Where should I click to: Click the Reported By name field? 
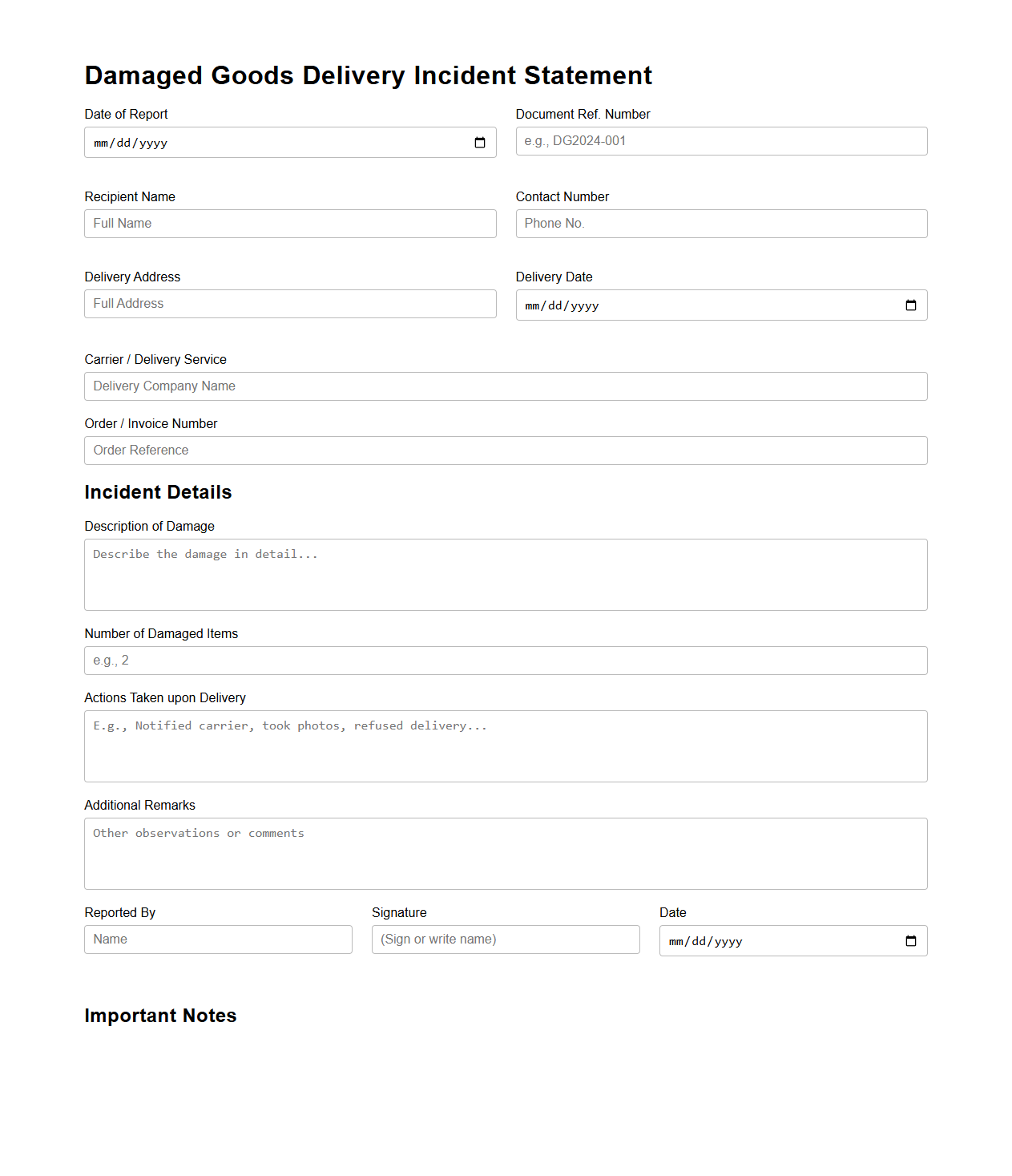coord(218,940)
